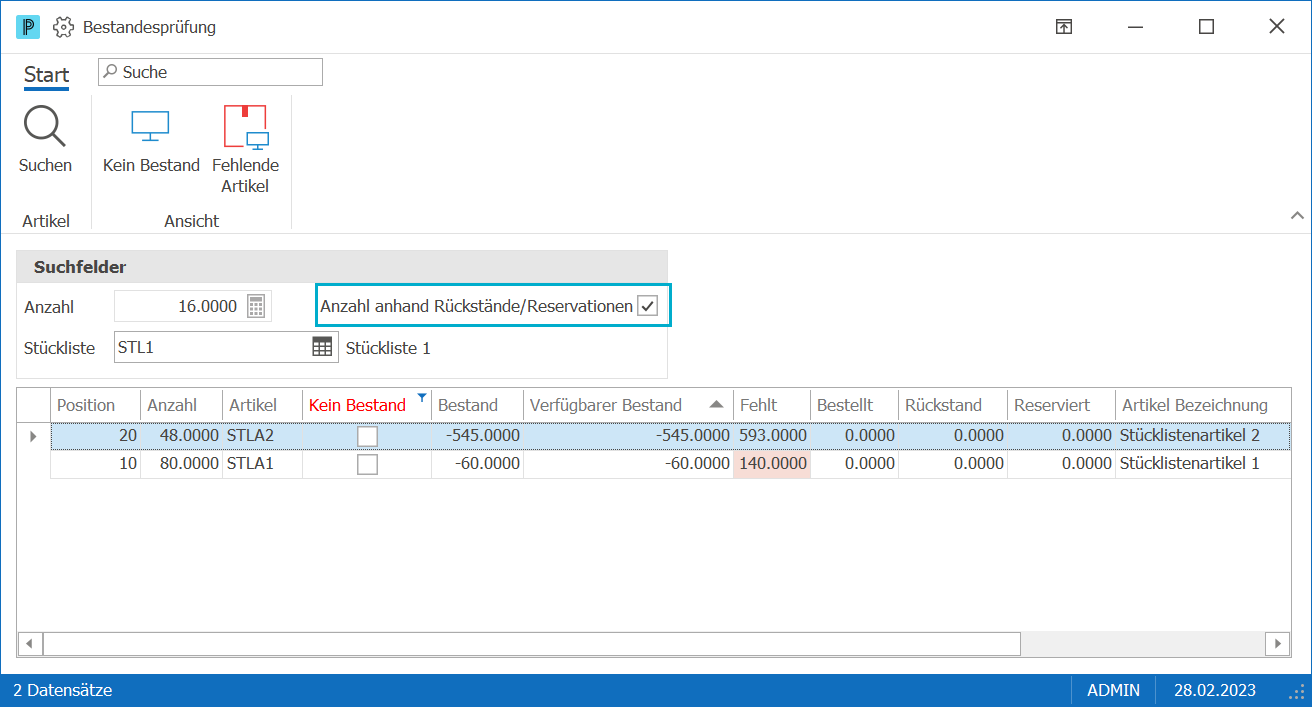Click the ADMIN user in status bar
The image size is (1312, 707).
point(1114,690)
